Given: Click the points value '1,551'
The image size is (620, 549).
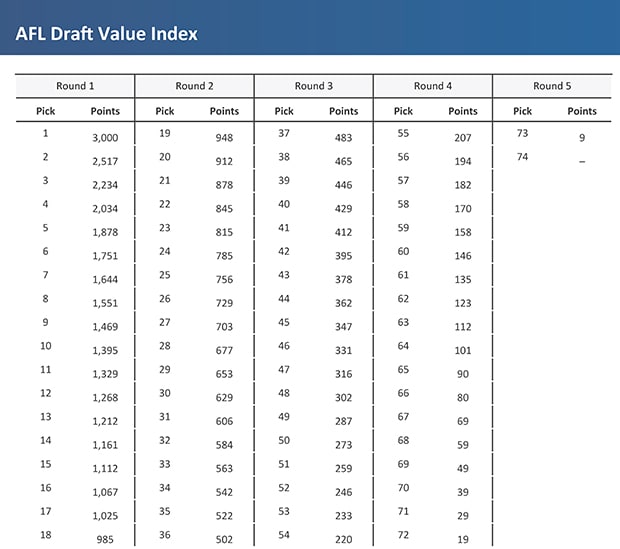Looking at the screenshot, I should [105, 303].
